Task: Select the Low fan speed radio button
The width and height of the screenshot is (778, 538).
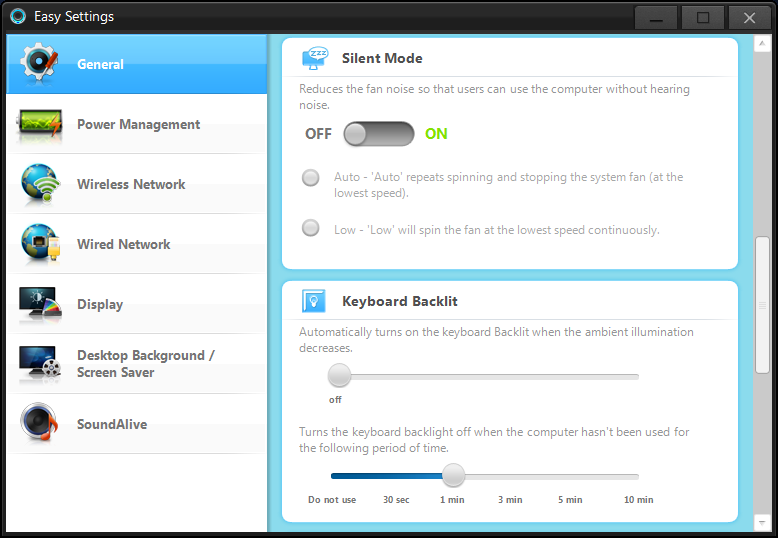Action: tap(311, 227)
